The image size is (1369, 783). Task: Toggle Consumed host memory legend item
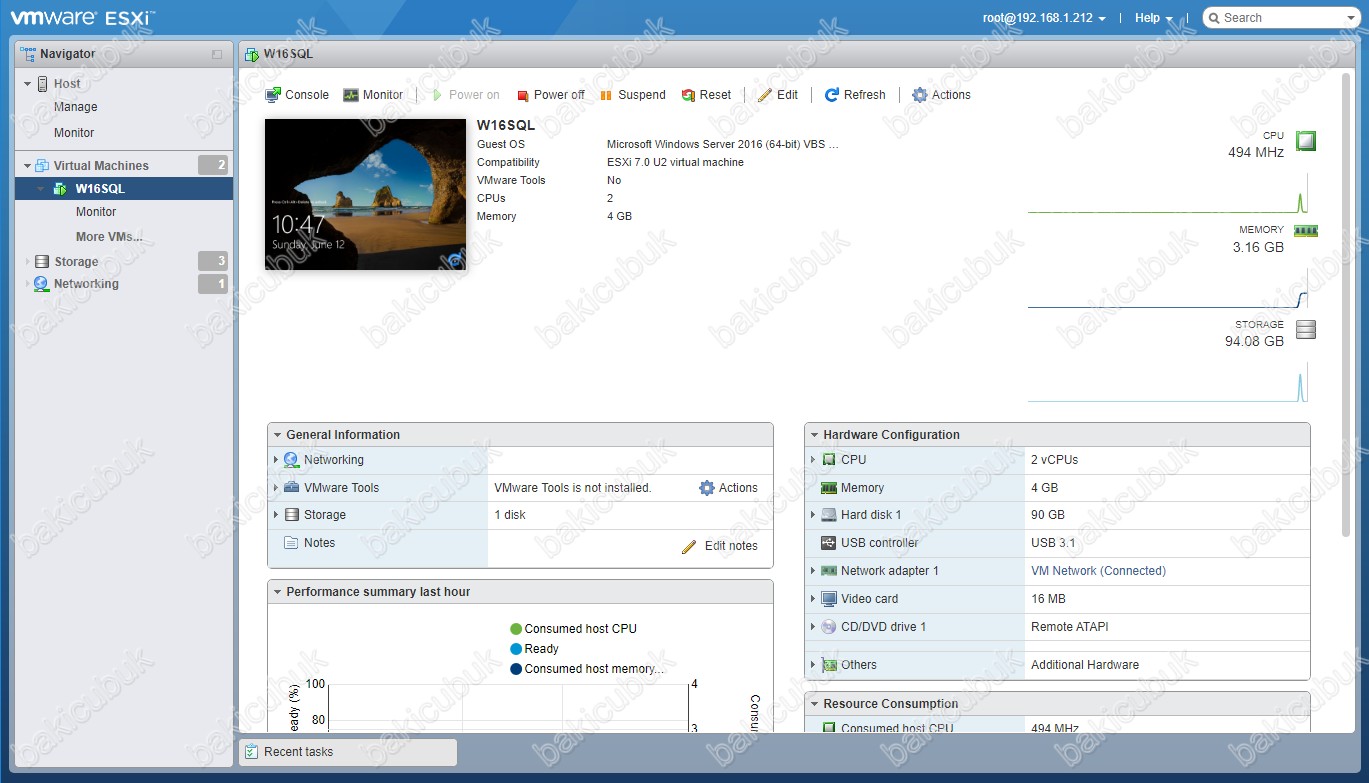(586, 669)
